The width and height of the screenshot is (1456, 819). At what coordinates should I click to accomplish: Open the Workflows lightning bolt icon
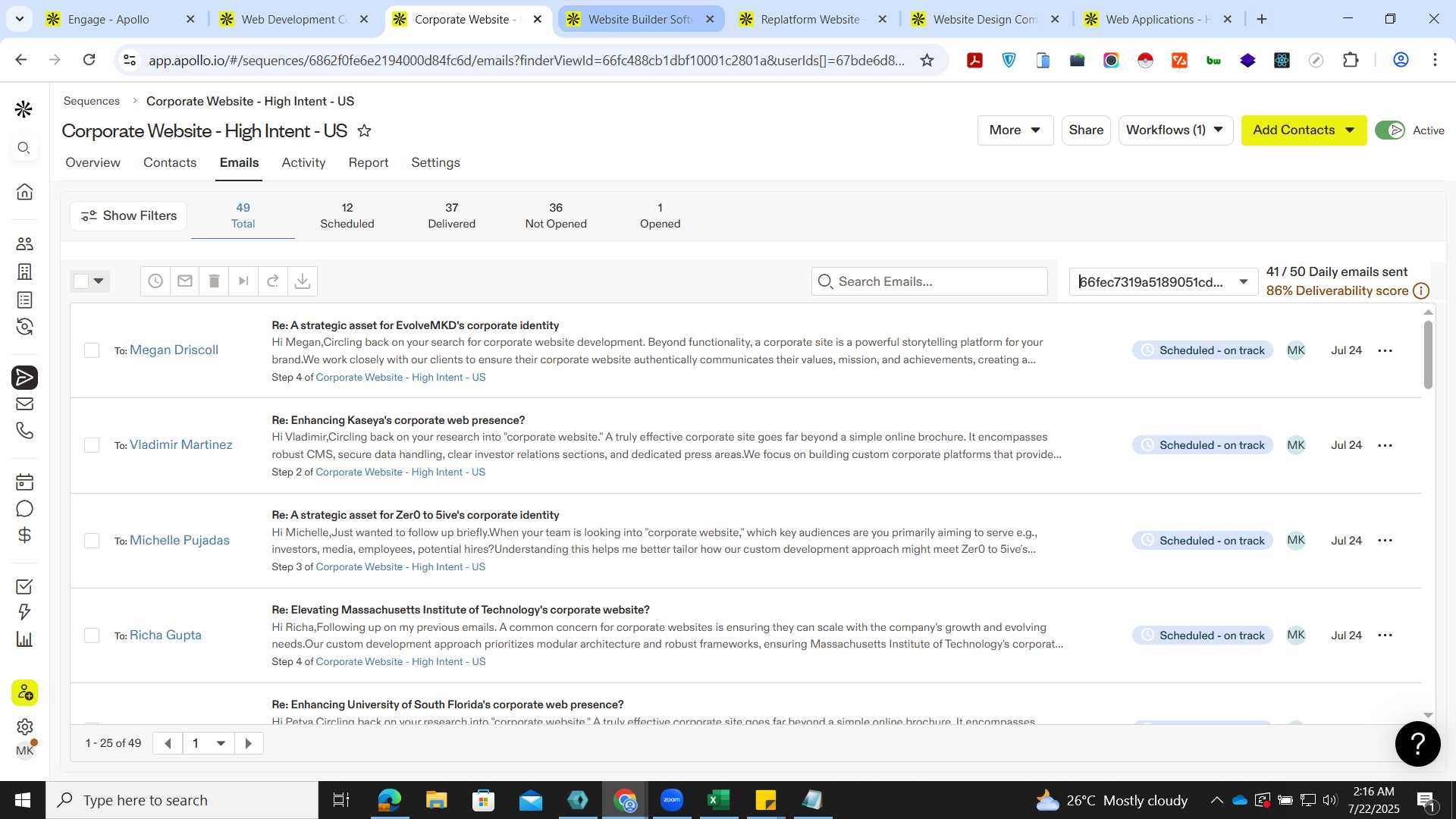click(x=24, y=612)
